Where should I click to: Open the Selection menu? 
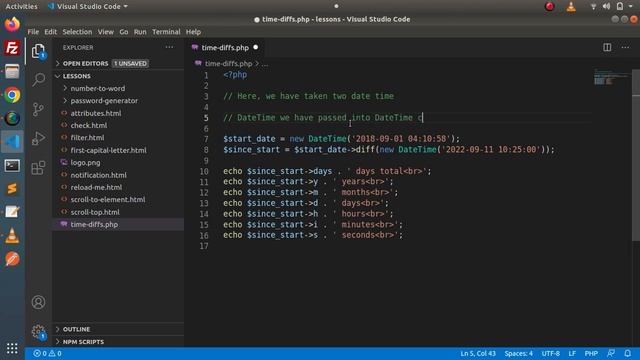point(77,32)
